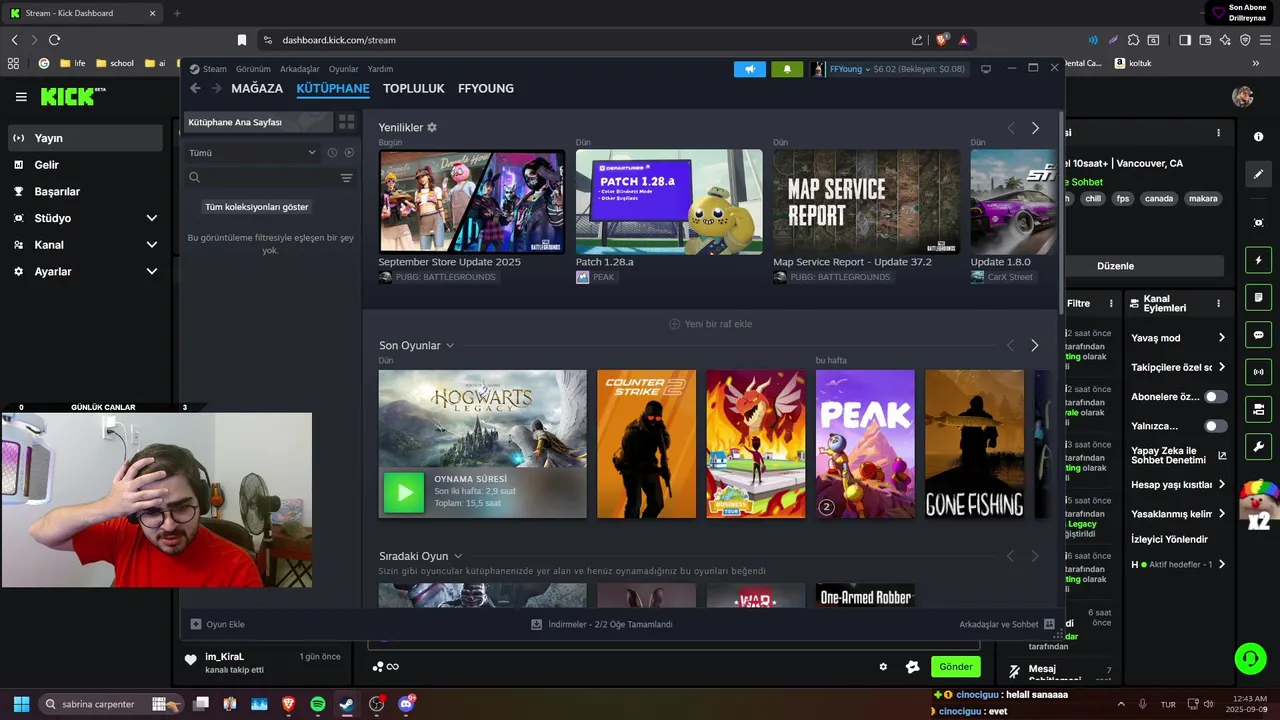The height and width of the screenshot is (720, 1280).
Task: Open Counter-Strike 2 game cover
Action: coord(646,444)
